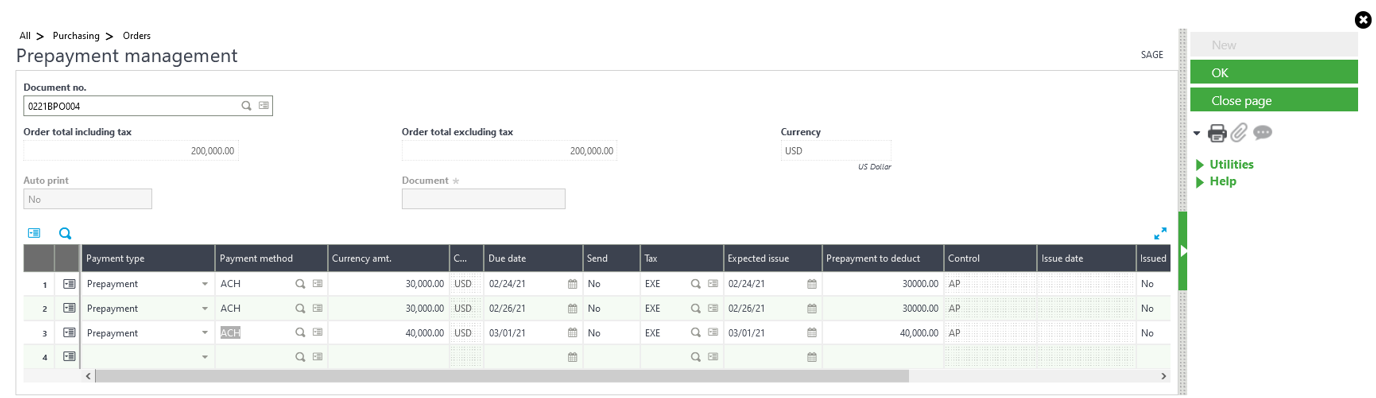The image size is (1376, 398).
Task: Click the paperclip attachment icon
Action: pos(1239,133)
